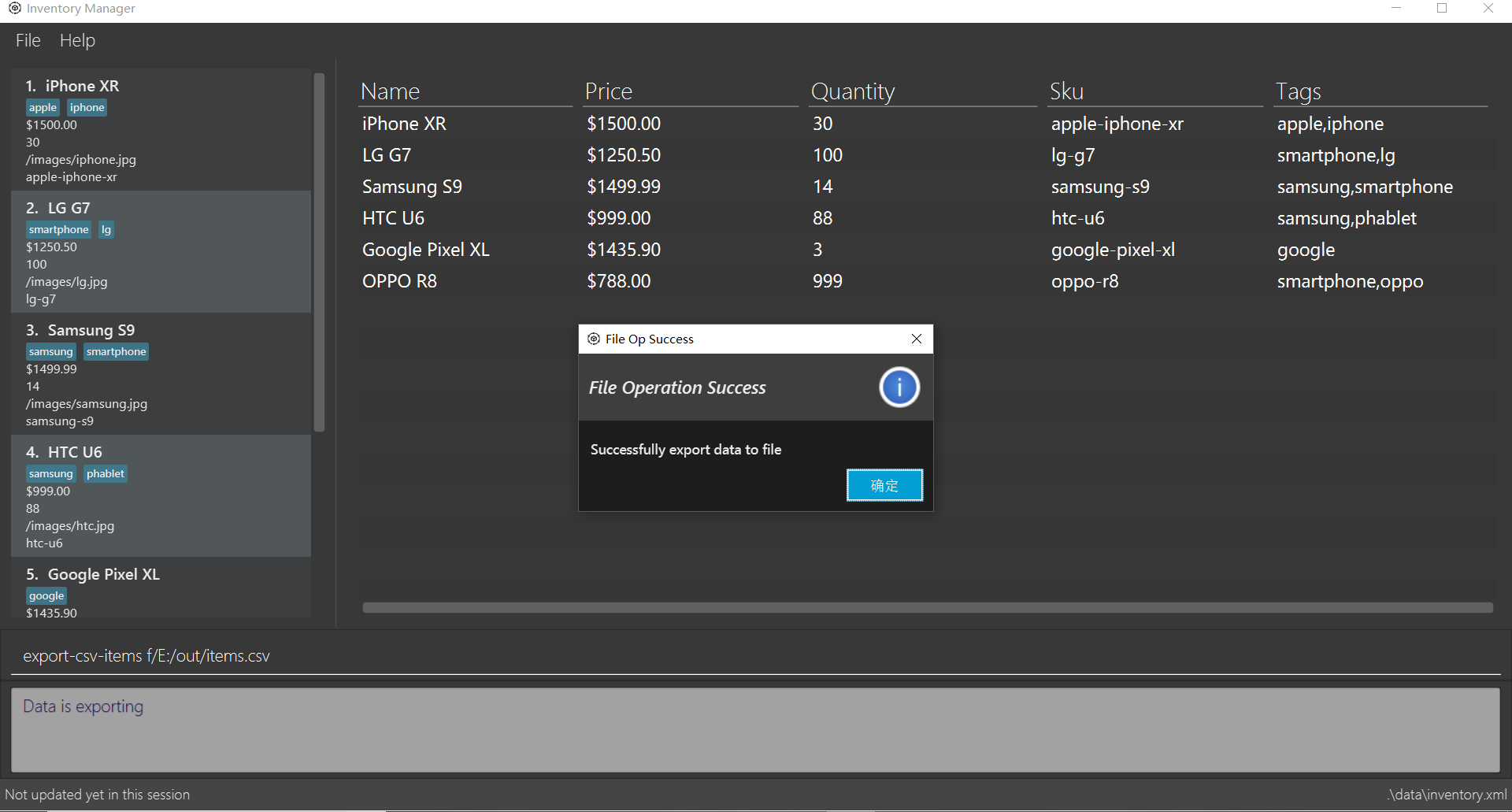Viewport: 1512px width, 812px height.
Task: Click the 'iphone' tag on iPhone XR
Action: click(87, 108)
